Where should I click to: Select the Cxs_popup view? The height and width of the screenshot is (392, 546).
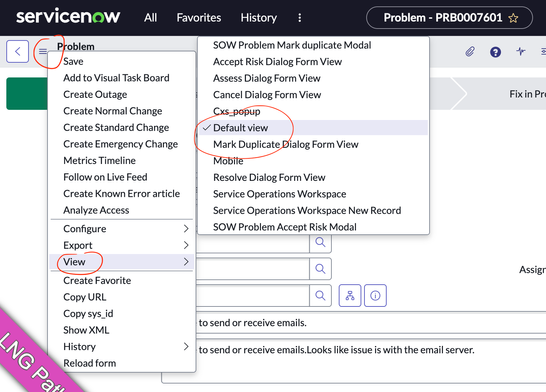pos(313,111)
